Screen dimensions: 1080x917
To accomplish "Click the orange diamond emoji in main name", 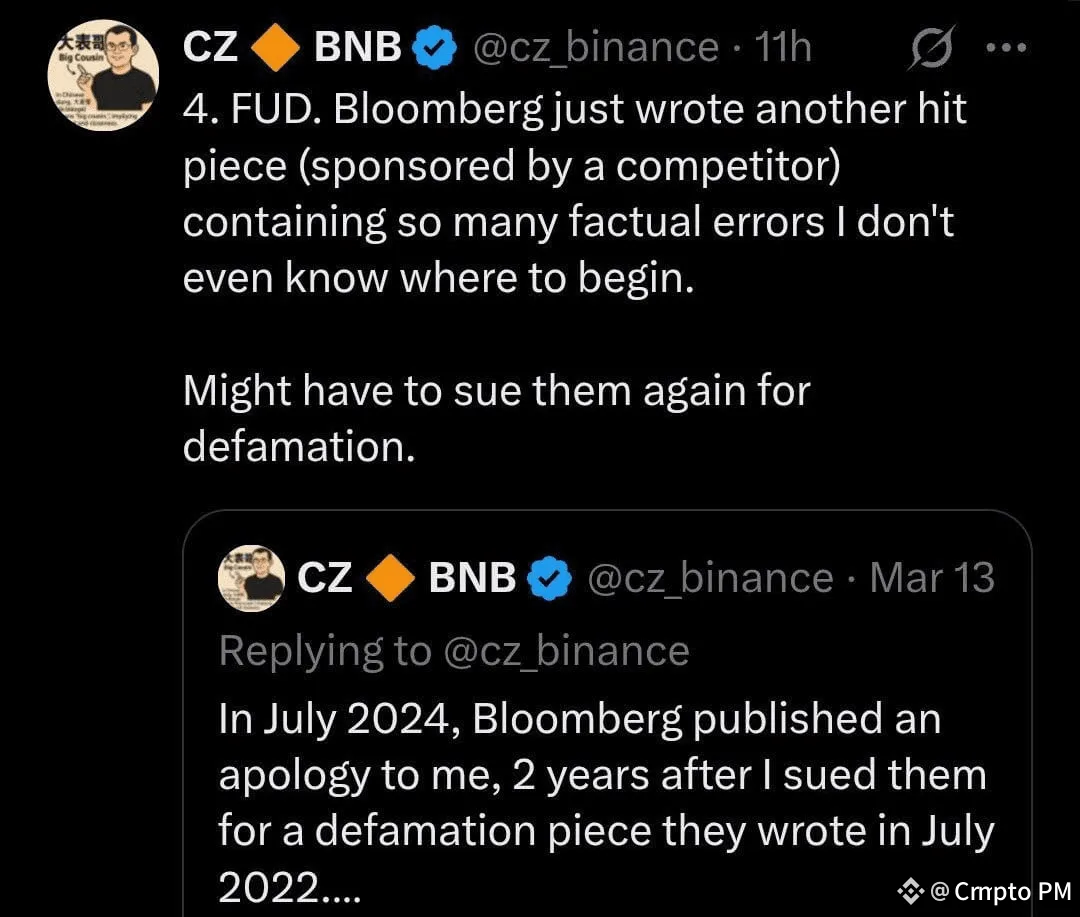I will 275,48.
